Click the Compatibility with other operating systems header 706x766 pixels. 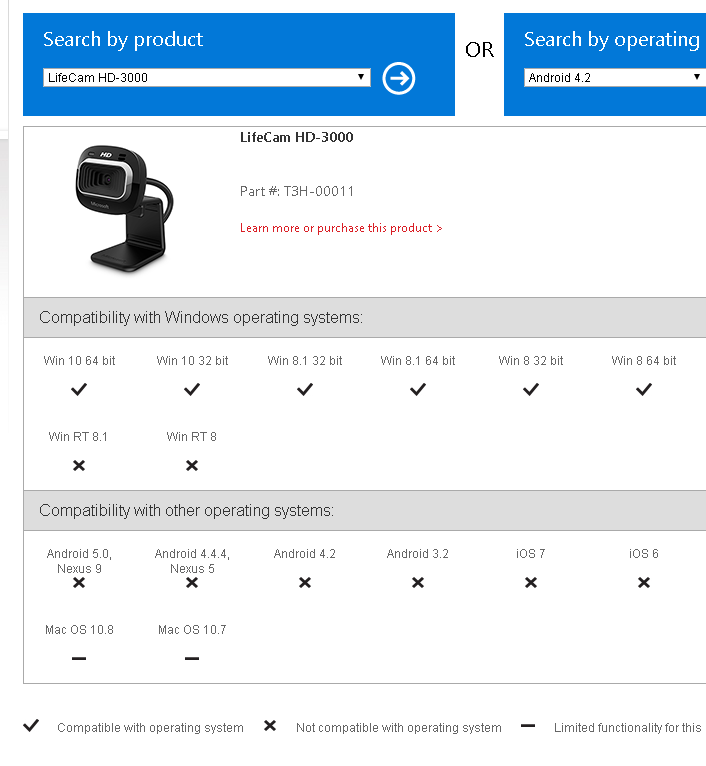pyautogui.click(x=186, y=510)
